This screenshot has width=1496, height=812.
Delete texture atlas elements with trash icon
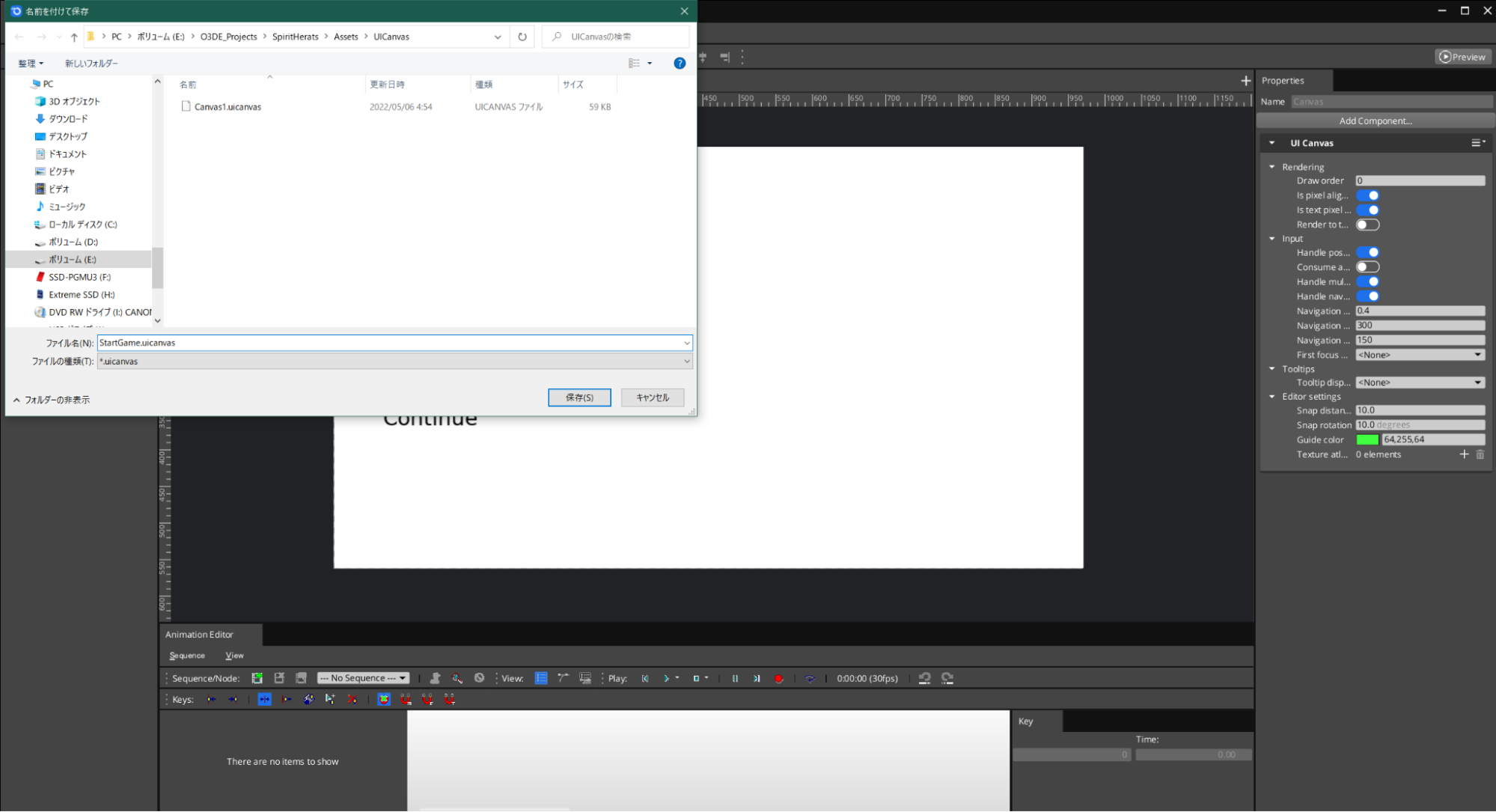click(1480, 454)
